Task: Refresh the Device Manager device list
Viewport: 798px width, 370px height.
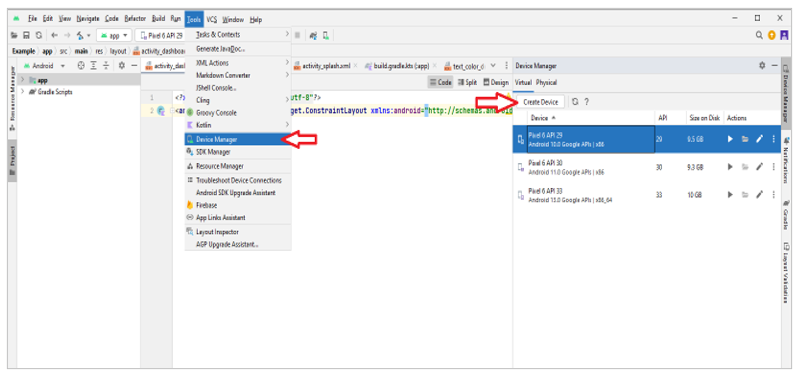Action: (575, 102)
